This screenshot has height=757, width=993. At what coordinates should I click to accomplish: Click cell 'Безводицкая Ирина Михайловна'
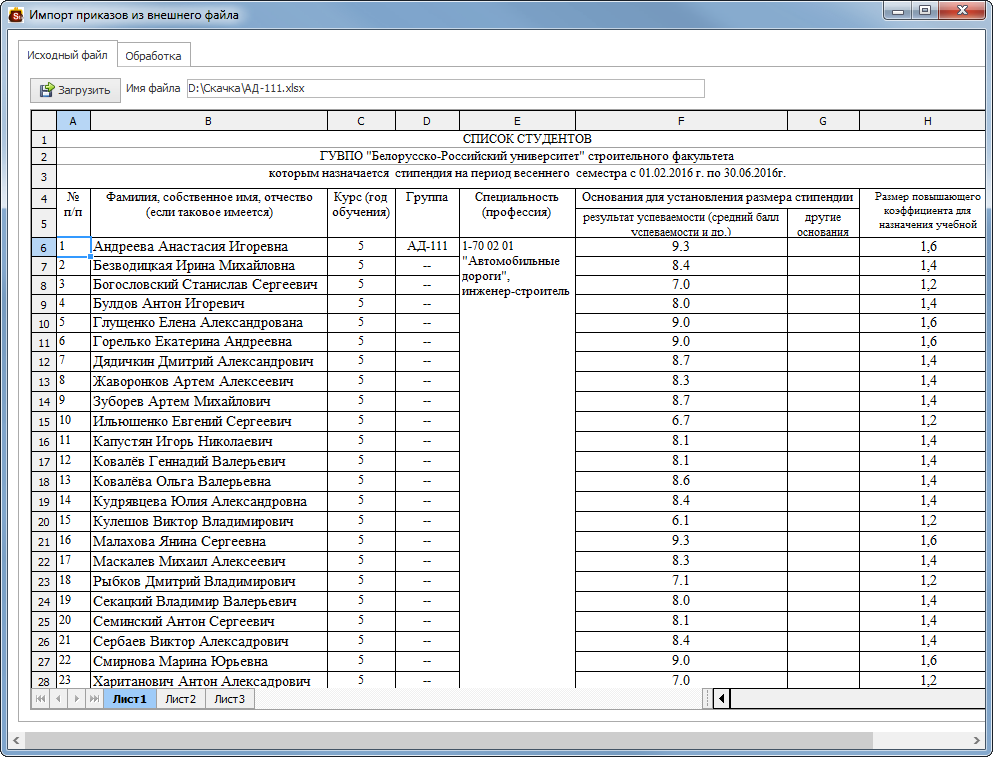point(209,265)
